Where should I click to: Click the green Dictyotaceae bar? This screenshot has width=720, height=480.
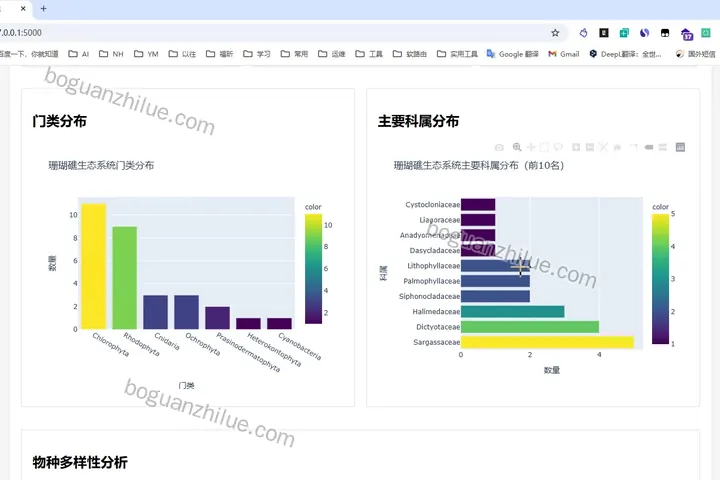point(530,327)
